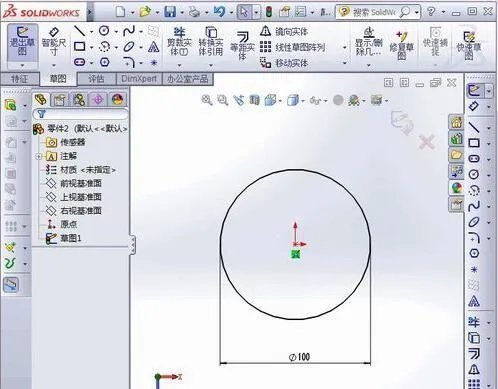Select Origin (原点) tree item

[62, 224]
